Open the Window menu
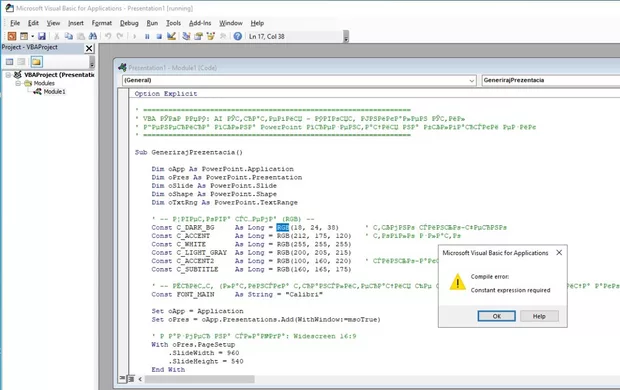The height and width of the screenshot is (390, 620). (x=231, y=23)
